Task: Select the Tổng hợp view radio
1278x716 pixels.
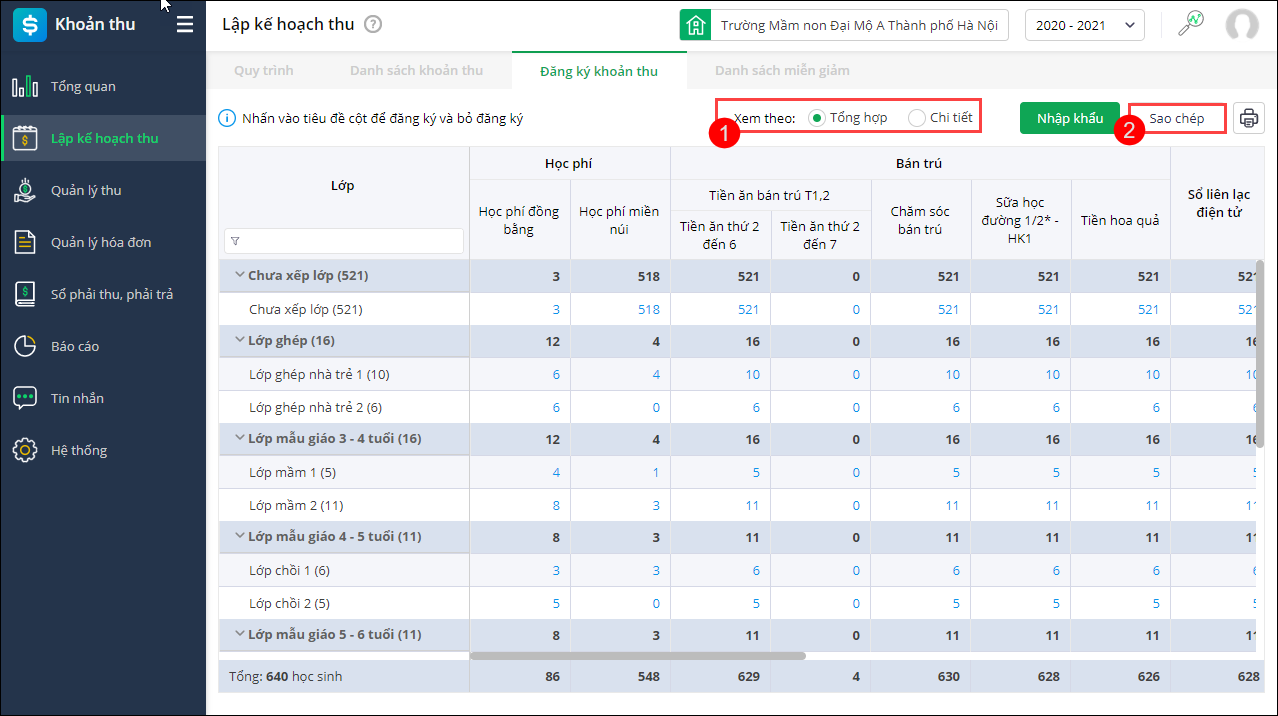Action: tap(817, 118)
